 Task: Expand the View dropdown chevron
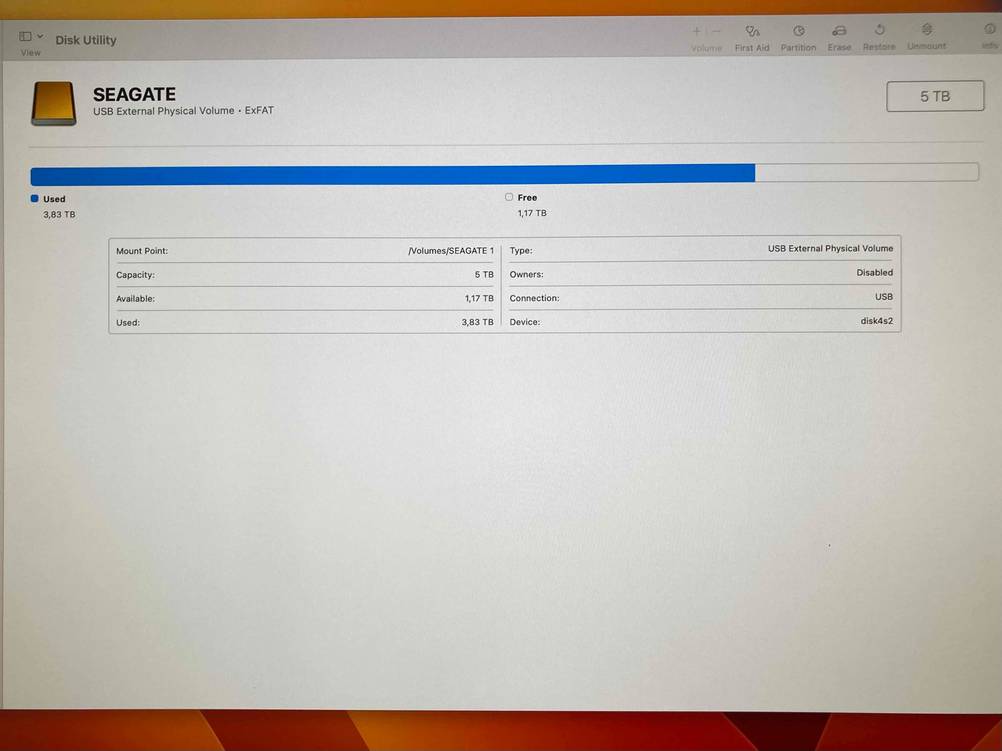click(x=40, y=36)
